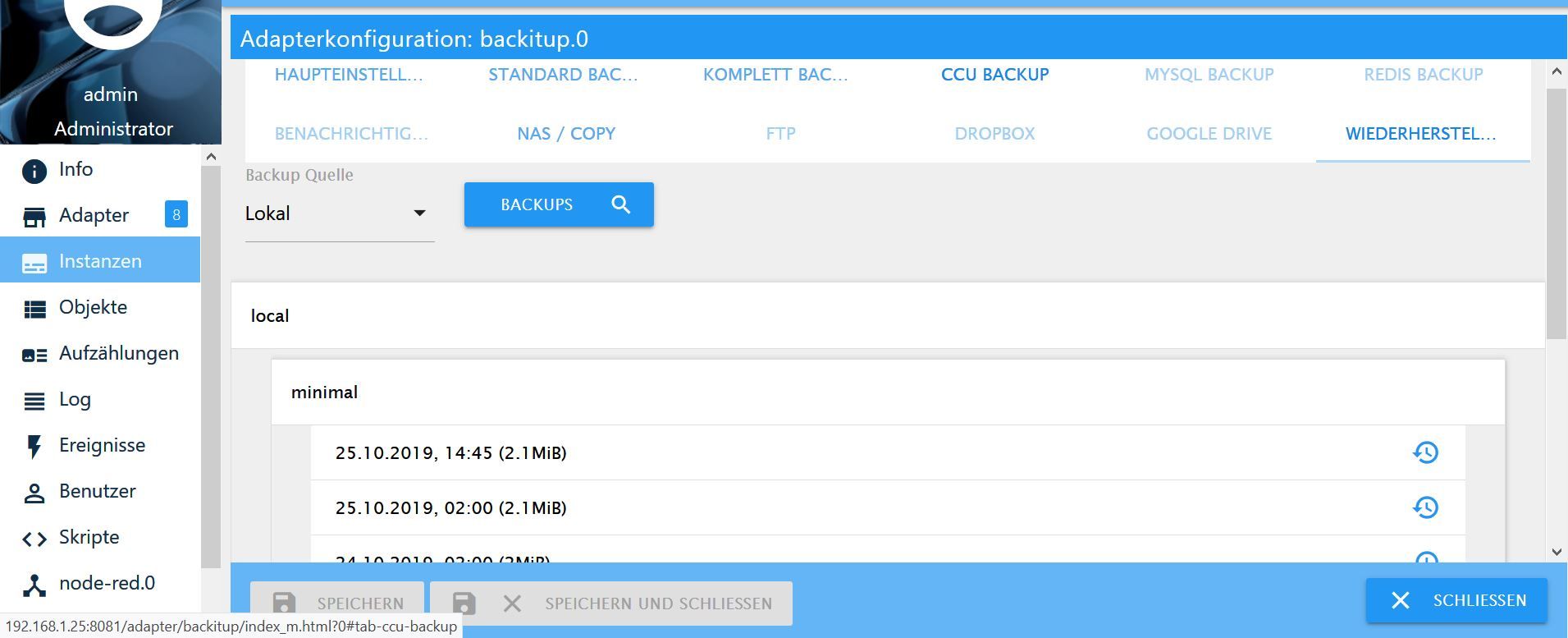Click the Info icon in sidebar

34,171
